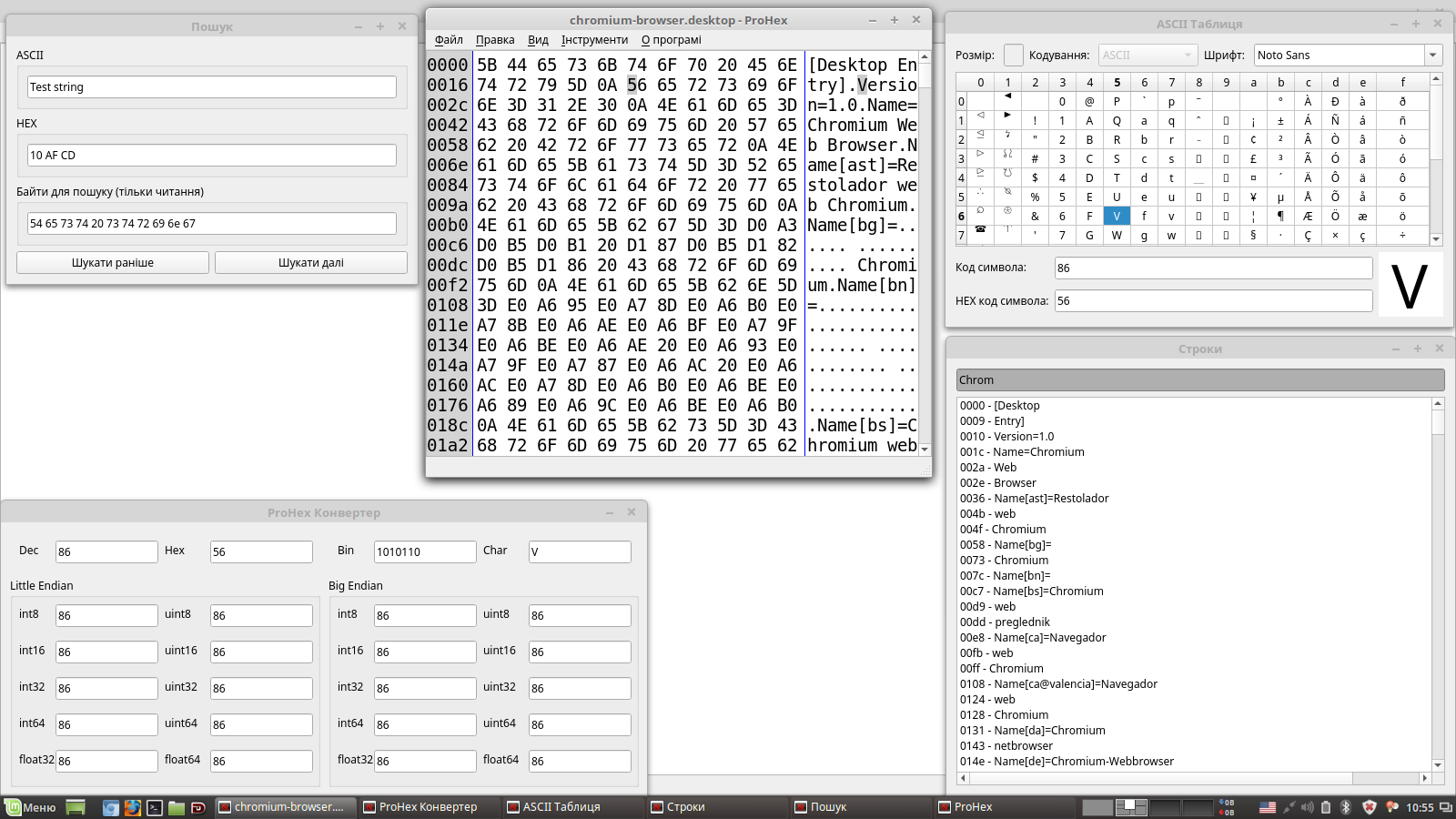Open the Правка menu in ProHex
1456x819 pixels.
coord(495,40)
